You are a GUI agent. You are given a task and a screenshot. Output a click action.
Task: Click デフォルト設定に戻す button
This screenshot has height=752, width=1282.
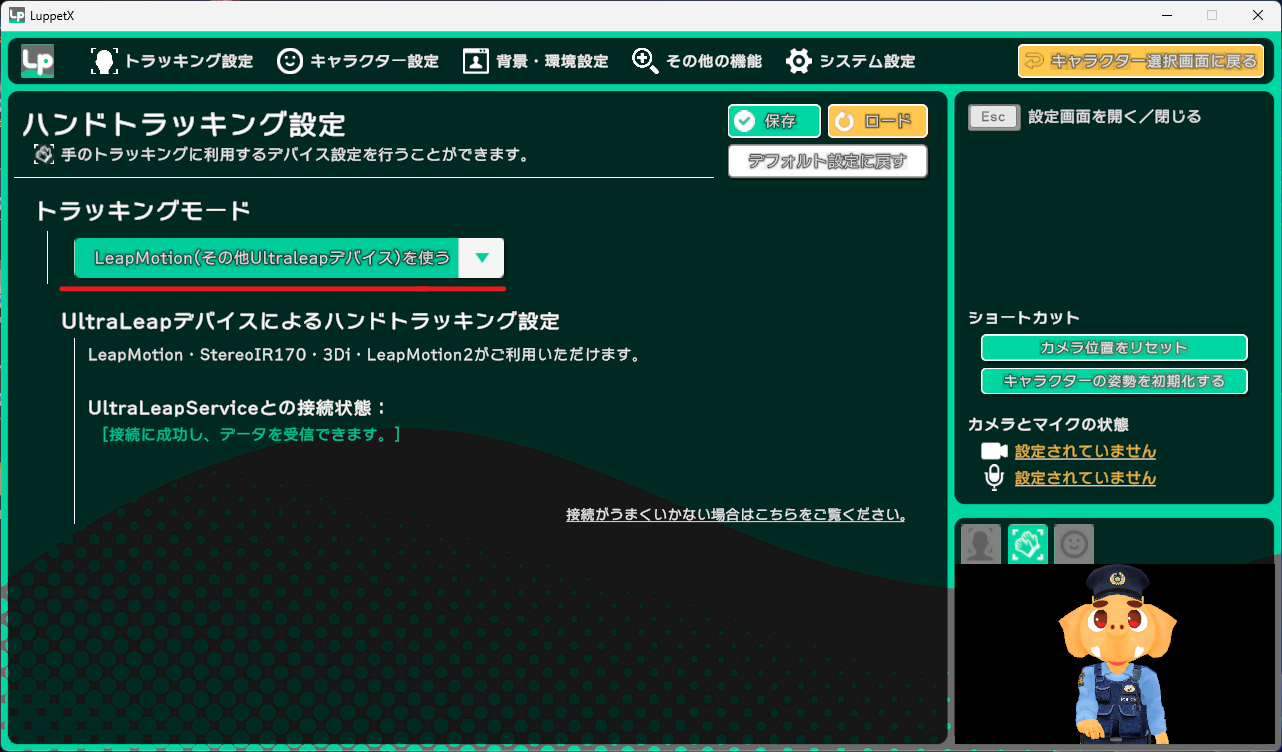[x=827, y=161]
